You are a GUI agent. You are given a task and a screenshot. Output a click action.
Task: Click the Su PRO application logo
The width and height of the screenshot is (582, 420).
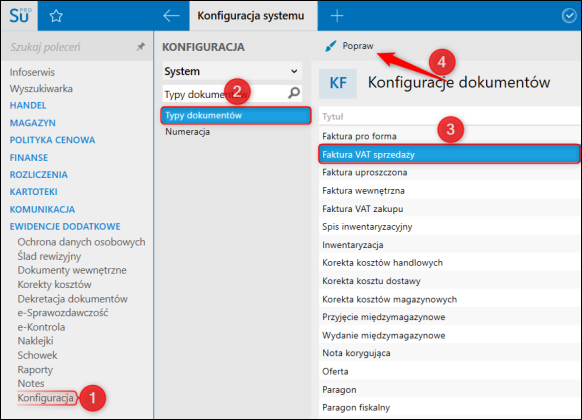(20, 16)
